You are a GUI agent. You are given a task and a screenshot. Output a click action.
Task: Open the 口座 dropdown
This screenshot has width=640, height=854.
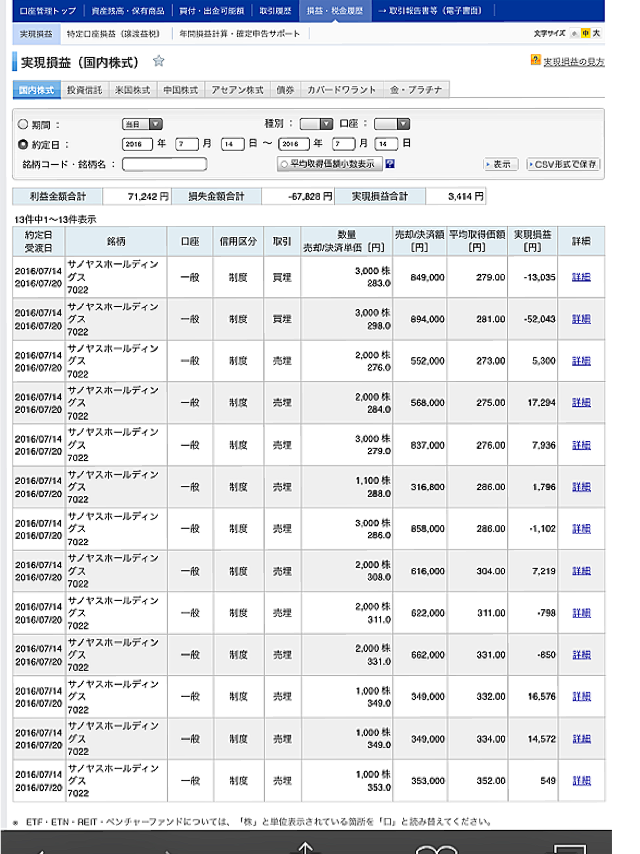pyautogui.click(x=391, y=124)
